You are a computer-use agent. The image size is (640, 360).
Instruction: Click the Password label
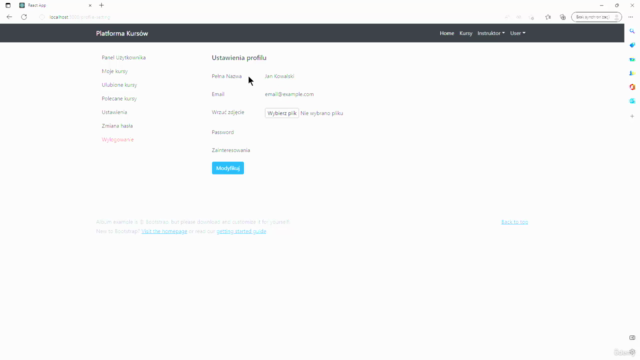click(222, 132)
